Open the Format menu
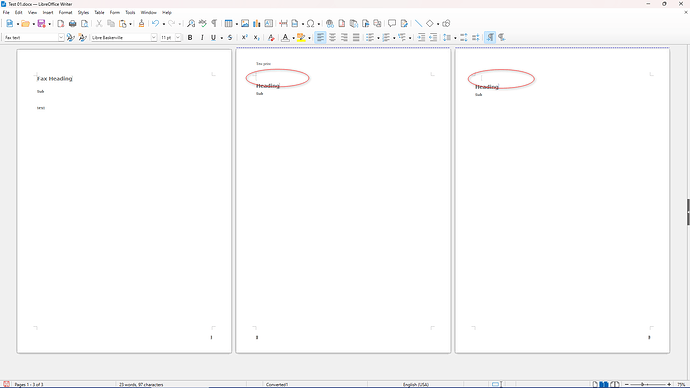The height and width of the screenshot is (388, 690). 65,13
